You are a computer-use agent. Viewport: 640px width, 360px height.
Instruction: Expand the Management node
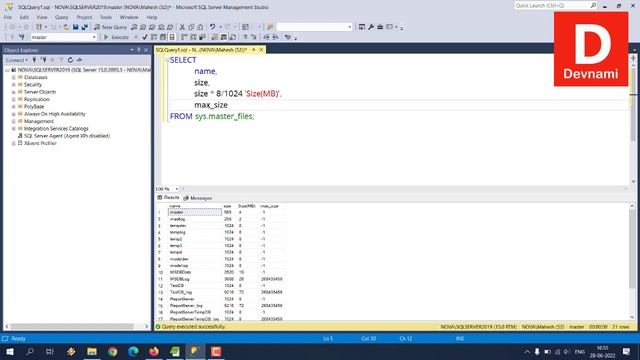coord(13,121)
